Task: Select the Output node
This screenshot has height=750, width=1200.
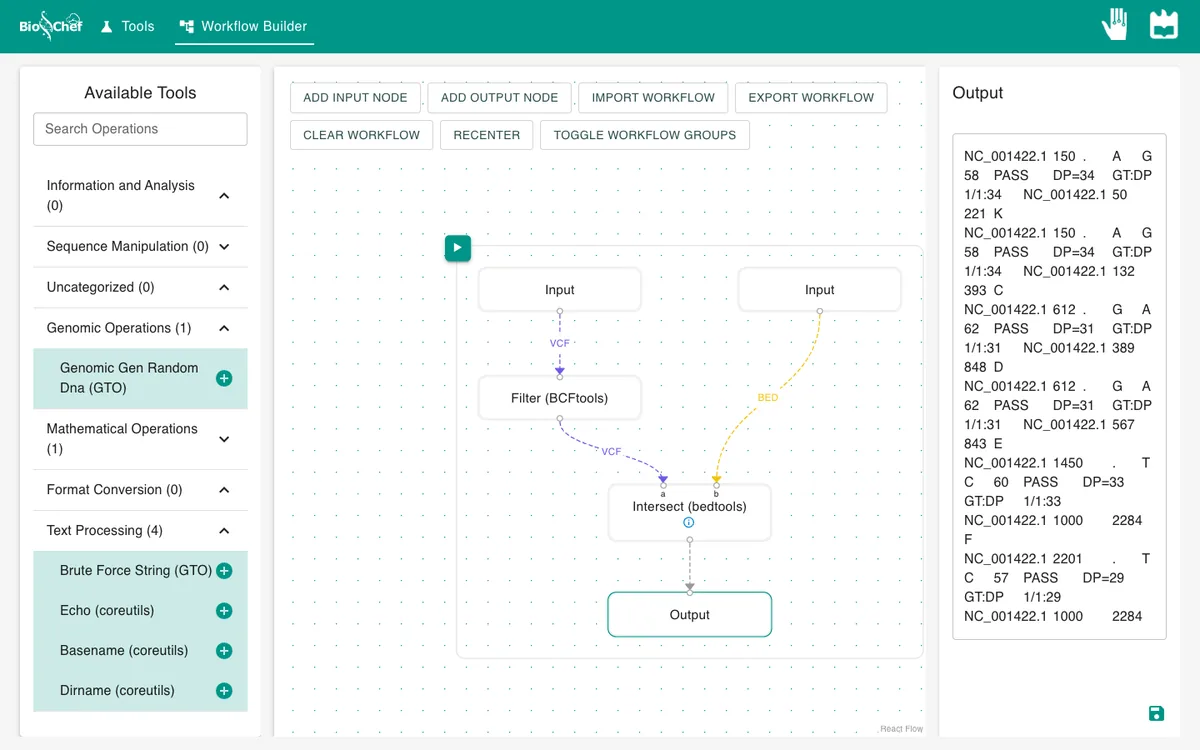Action: point(690,615)
